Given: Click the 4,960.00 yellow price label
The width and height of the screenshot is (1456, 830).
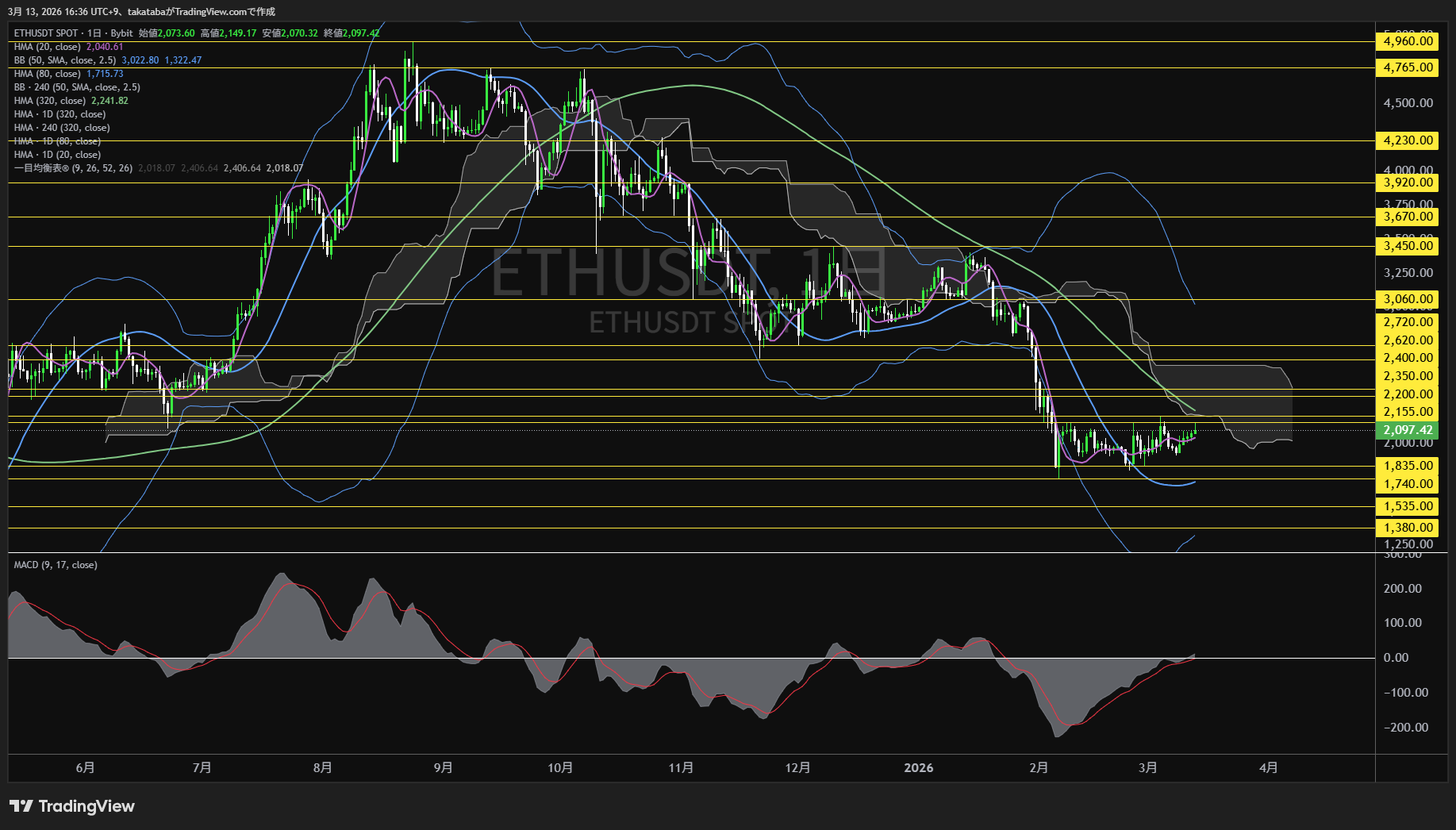Looking at the screenshot, I should [x=1407, y=41].
